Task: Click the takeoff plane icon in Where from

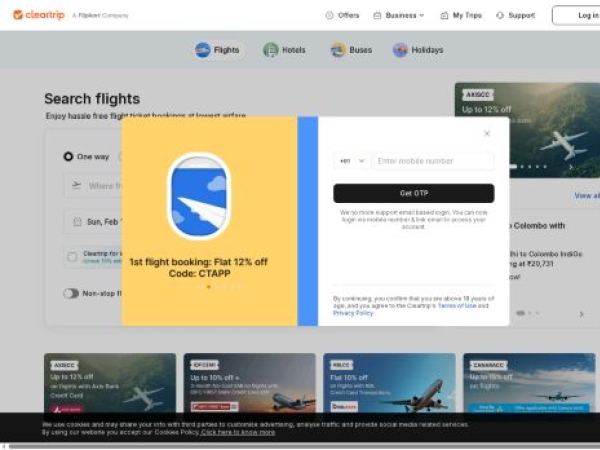Action: tap(77, 185)
